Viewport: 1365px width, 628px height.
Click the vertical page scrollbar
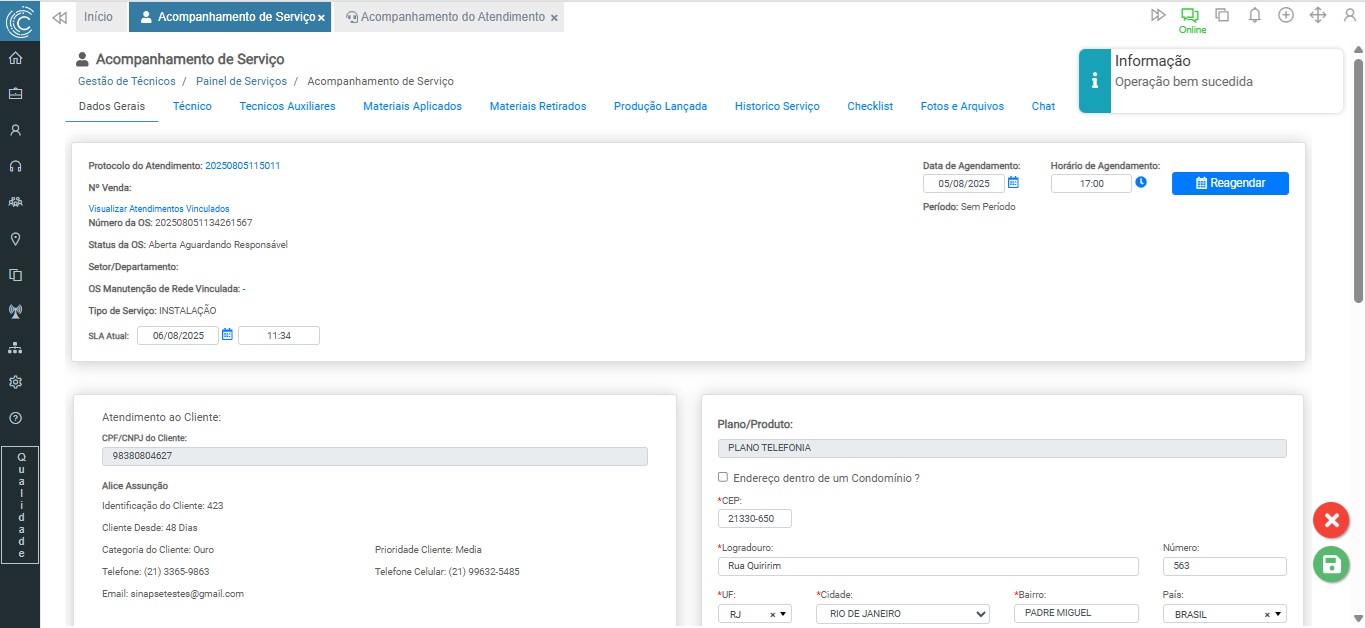click(1358, 180)
